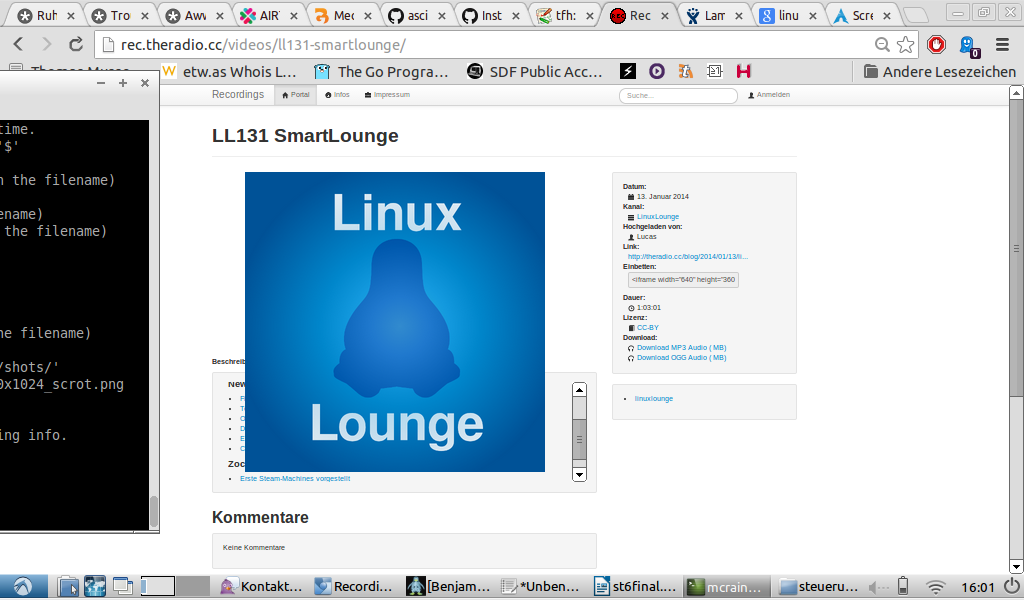Click the red Adblock extension icon
The image size is (1024, 600).
[936, 45]
